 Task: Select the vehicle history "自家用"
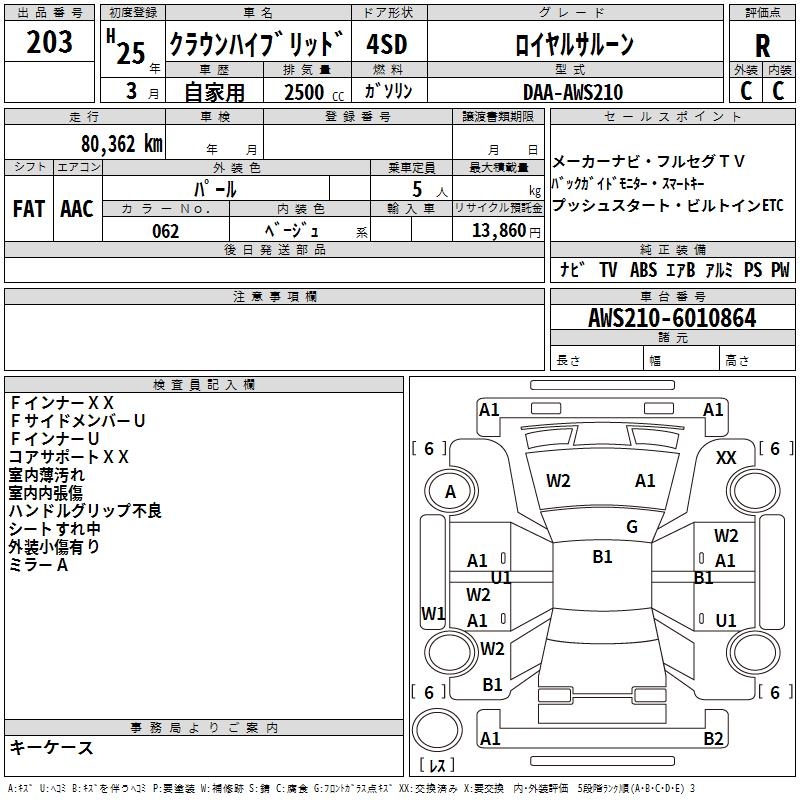(214, 92)
